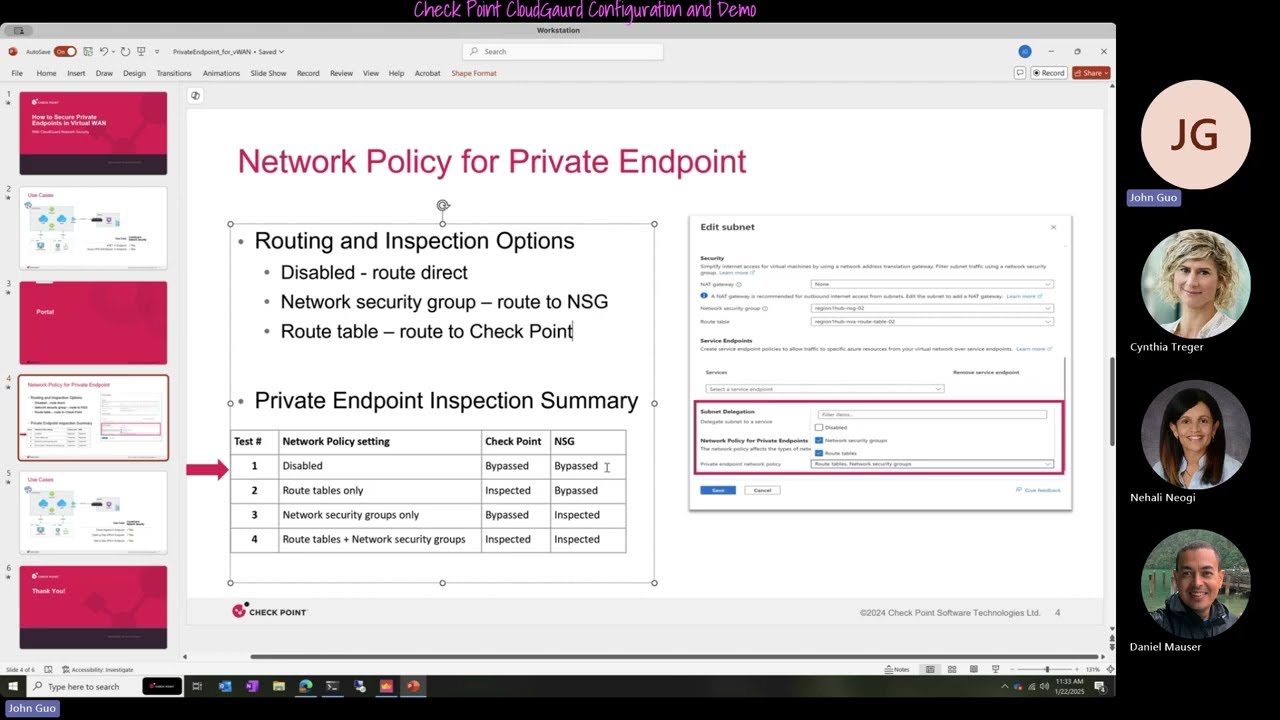
Task: Open the Transitions tab
Action: click(174, 73)
